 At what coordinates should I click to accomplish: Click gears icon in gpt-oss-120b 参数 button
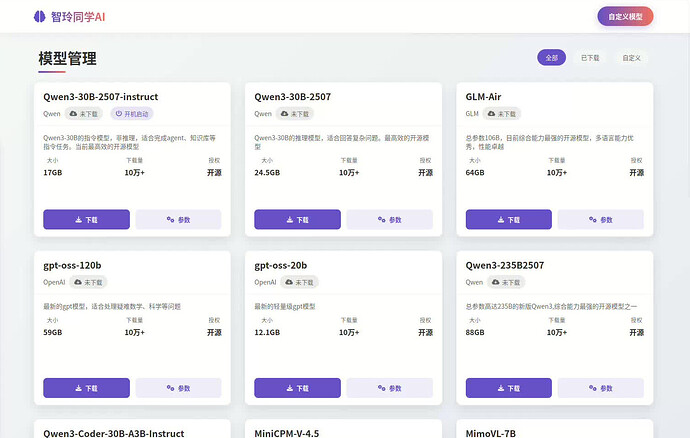click(170, 388)
